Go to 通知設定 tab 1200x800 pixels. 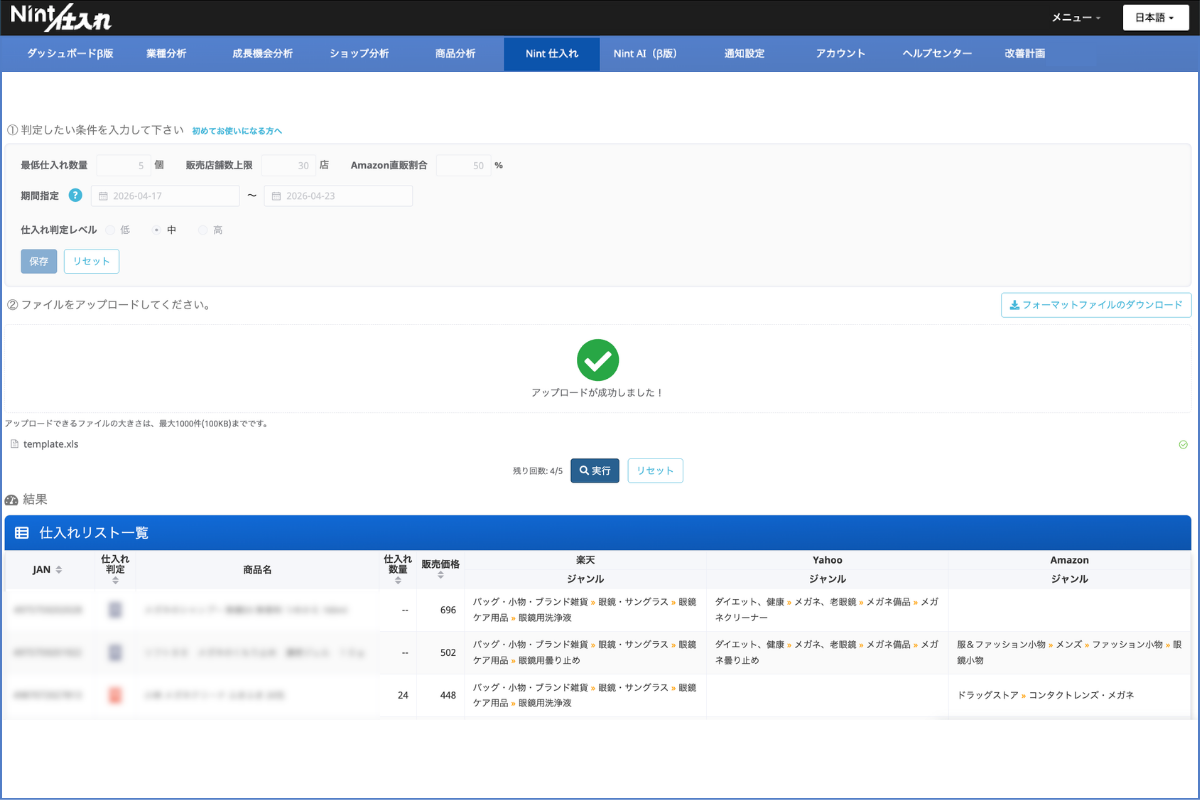(744, 54)
